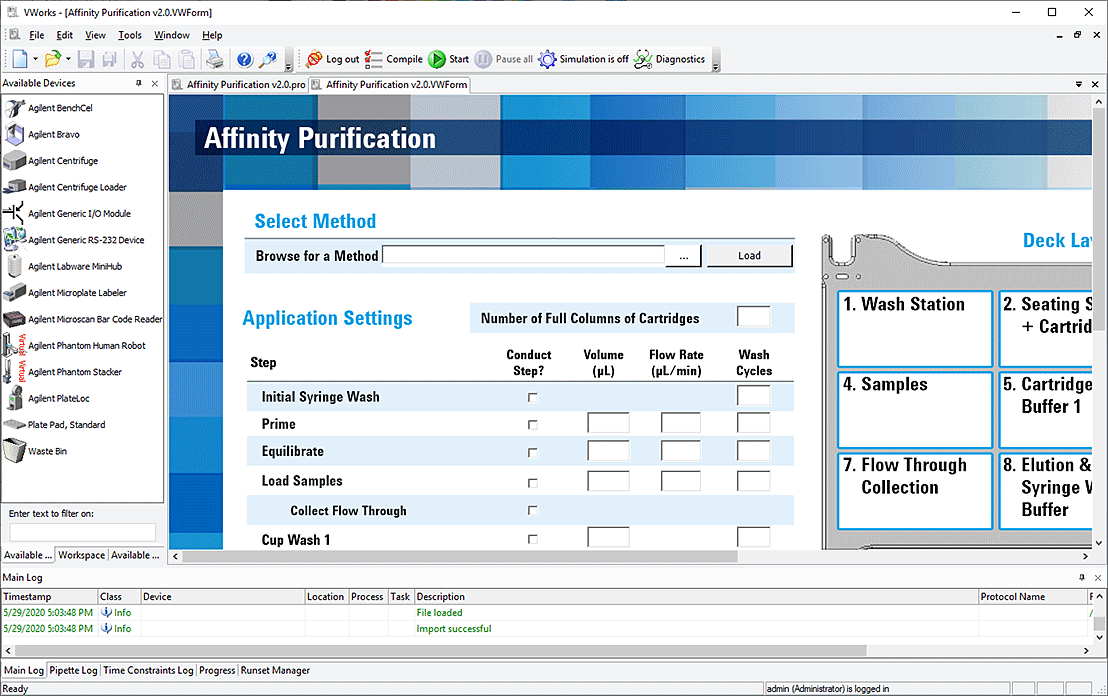
Task: Click the Copy toolbar icon
Action: 162,59
